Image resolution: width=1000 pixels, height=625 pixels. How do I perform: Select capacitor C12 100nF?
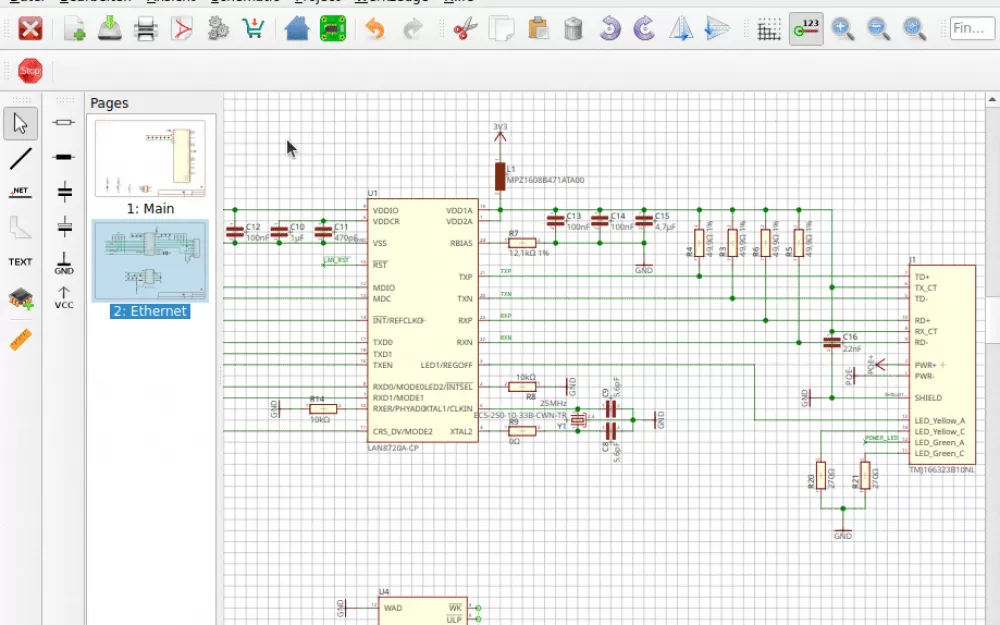235,232
